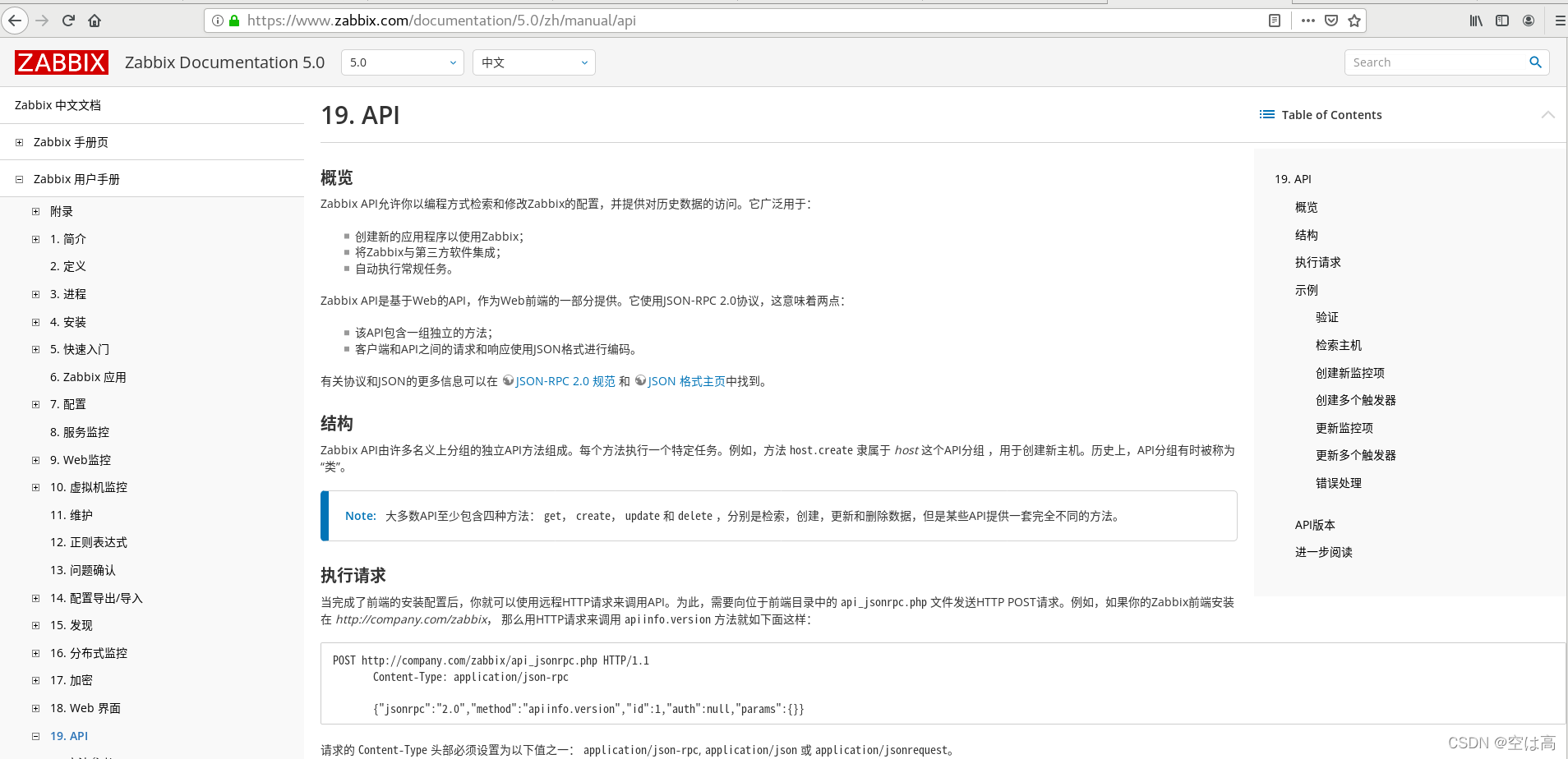Click the search magnifier icon

click(x=1535, y=62)
